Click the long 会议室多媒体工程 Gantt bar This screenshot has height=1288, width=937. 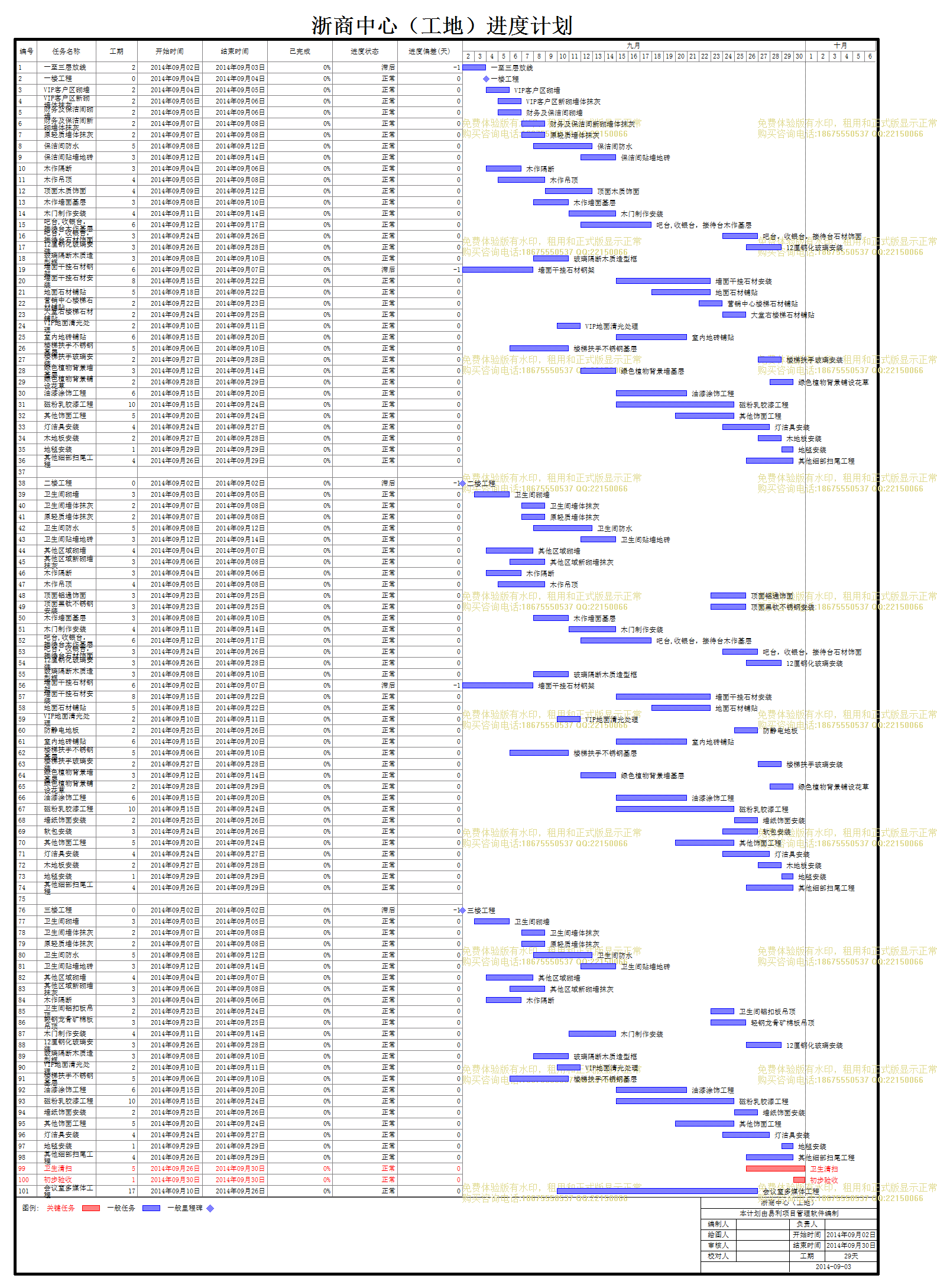click(657, 1191)
